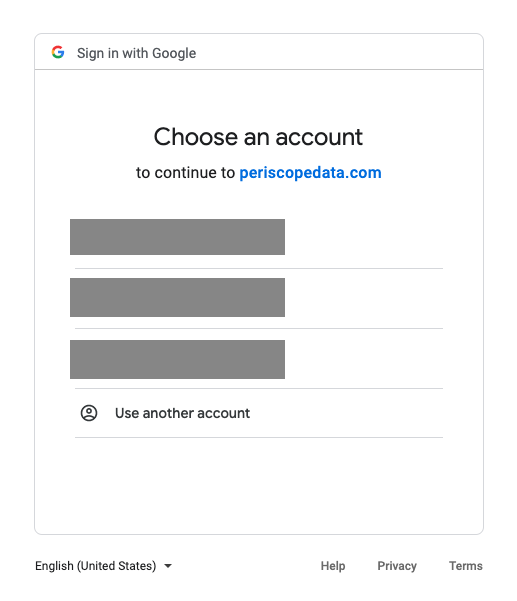
Task: Open the Terms link in footer
Action: [466, 566]
